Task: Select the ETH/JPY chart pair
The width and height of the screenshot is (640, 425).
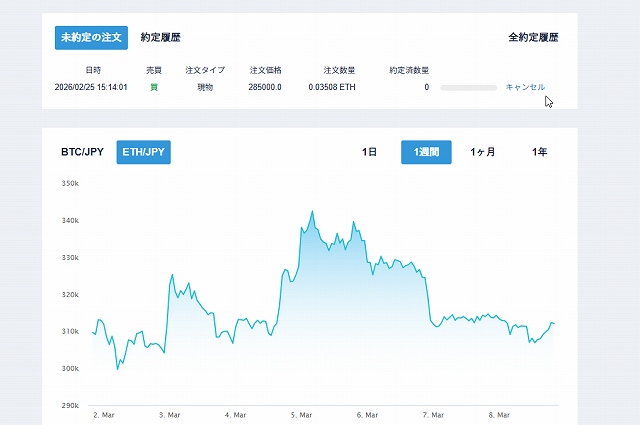Action: click(x=143, y=152)
